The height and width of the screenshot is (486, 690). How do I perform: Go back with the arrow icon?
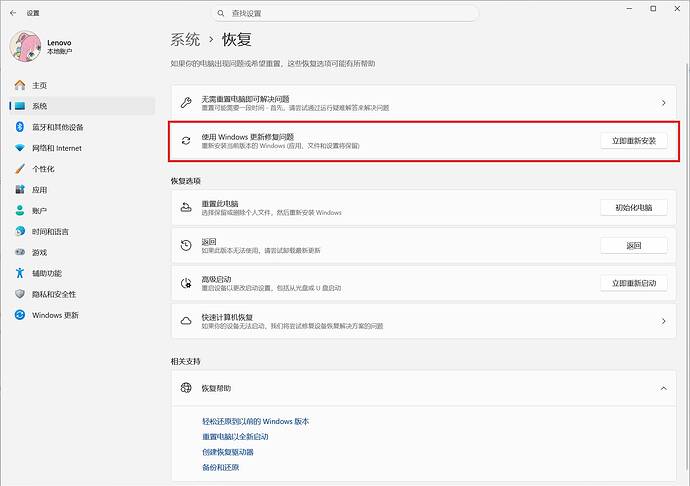(x=13, y=13)
